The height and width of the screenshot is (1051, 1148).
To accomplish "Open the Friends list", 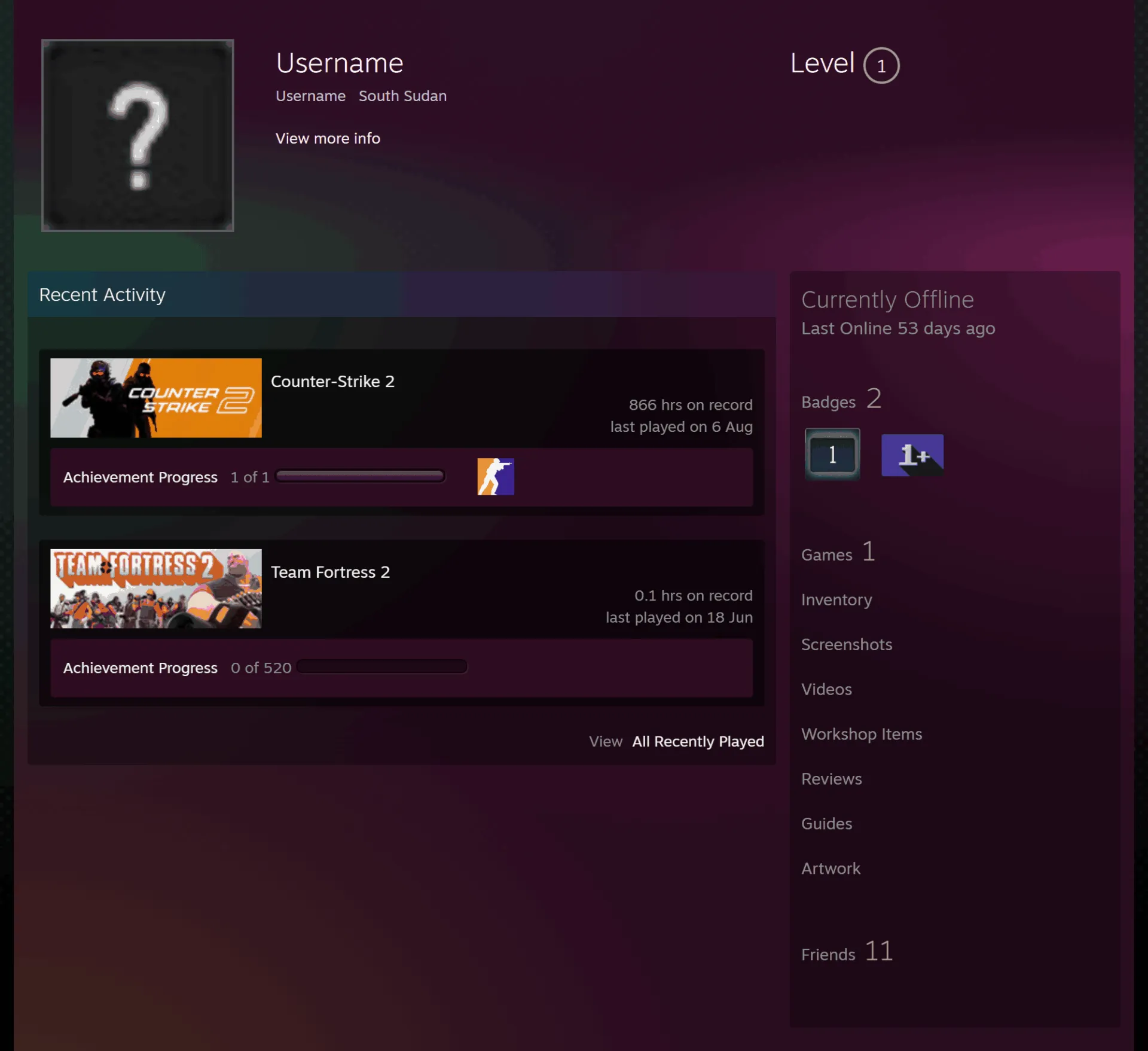I will [x=847, y=952].
